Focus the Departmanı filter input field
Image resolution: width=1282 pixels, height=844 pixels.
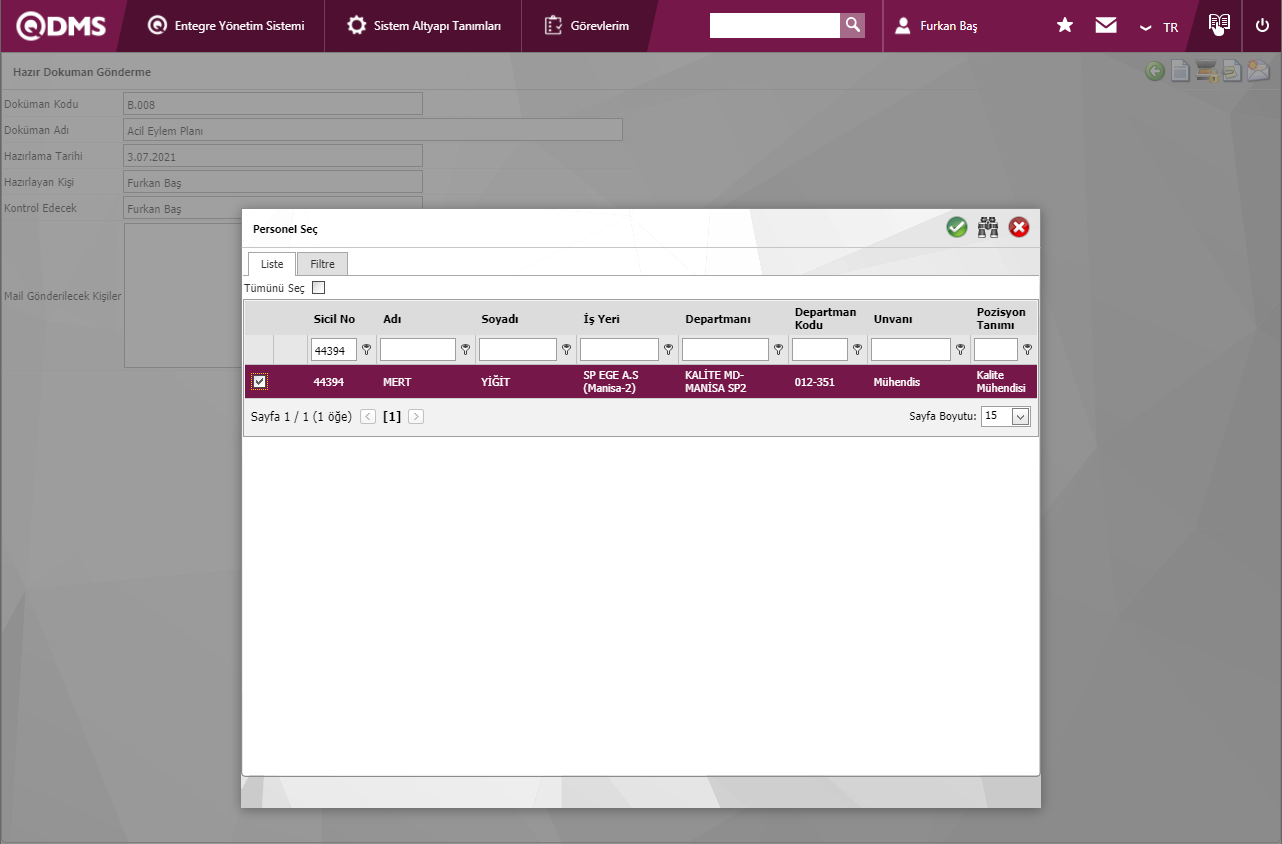(x=726, y=350)
